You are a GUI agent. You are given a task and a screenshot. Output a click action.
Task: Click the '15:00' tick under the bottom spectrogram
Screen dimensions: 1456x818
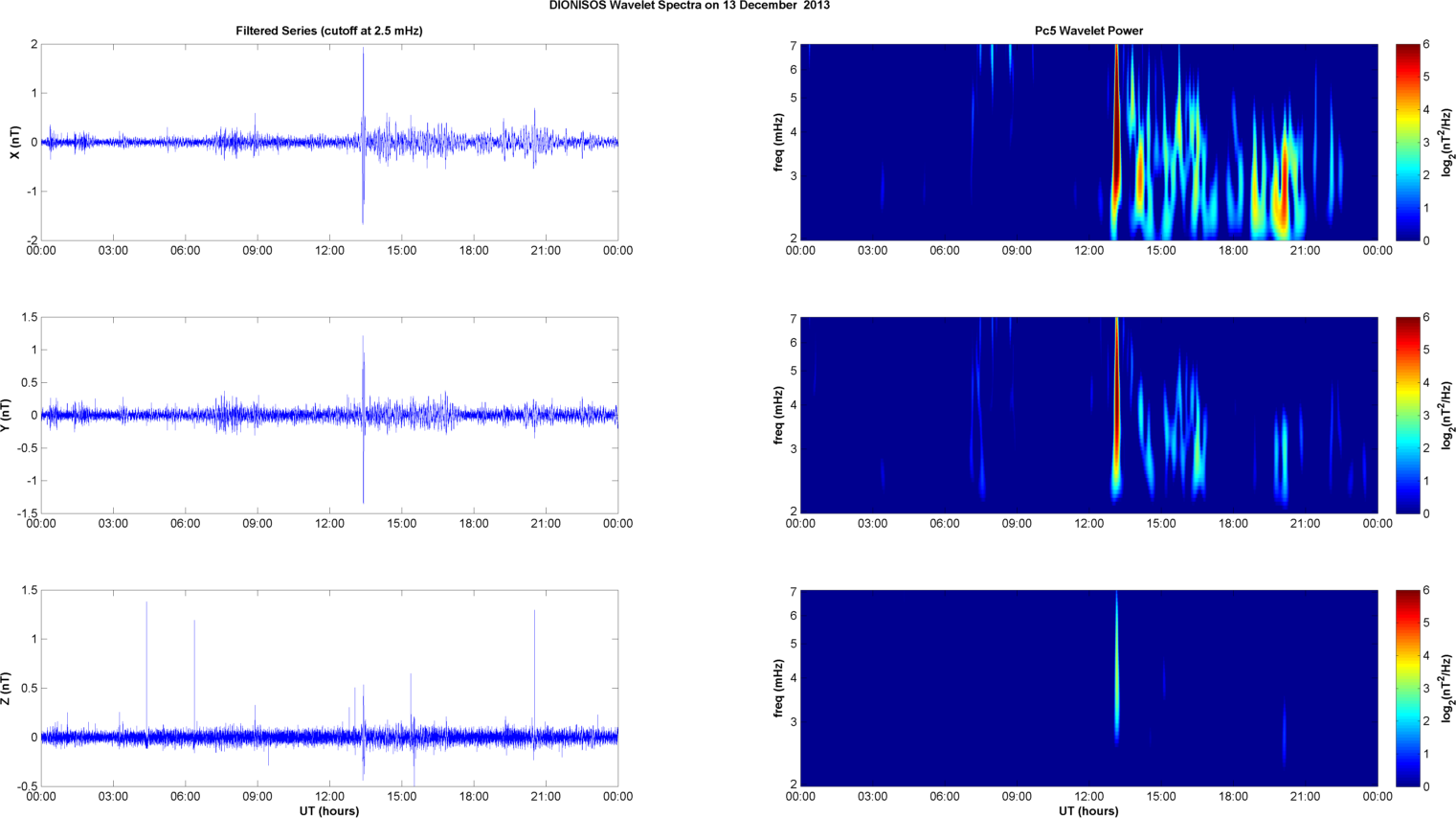tap(1161, 797)
